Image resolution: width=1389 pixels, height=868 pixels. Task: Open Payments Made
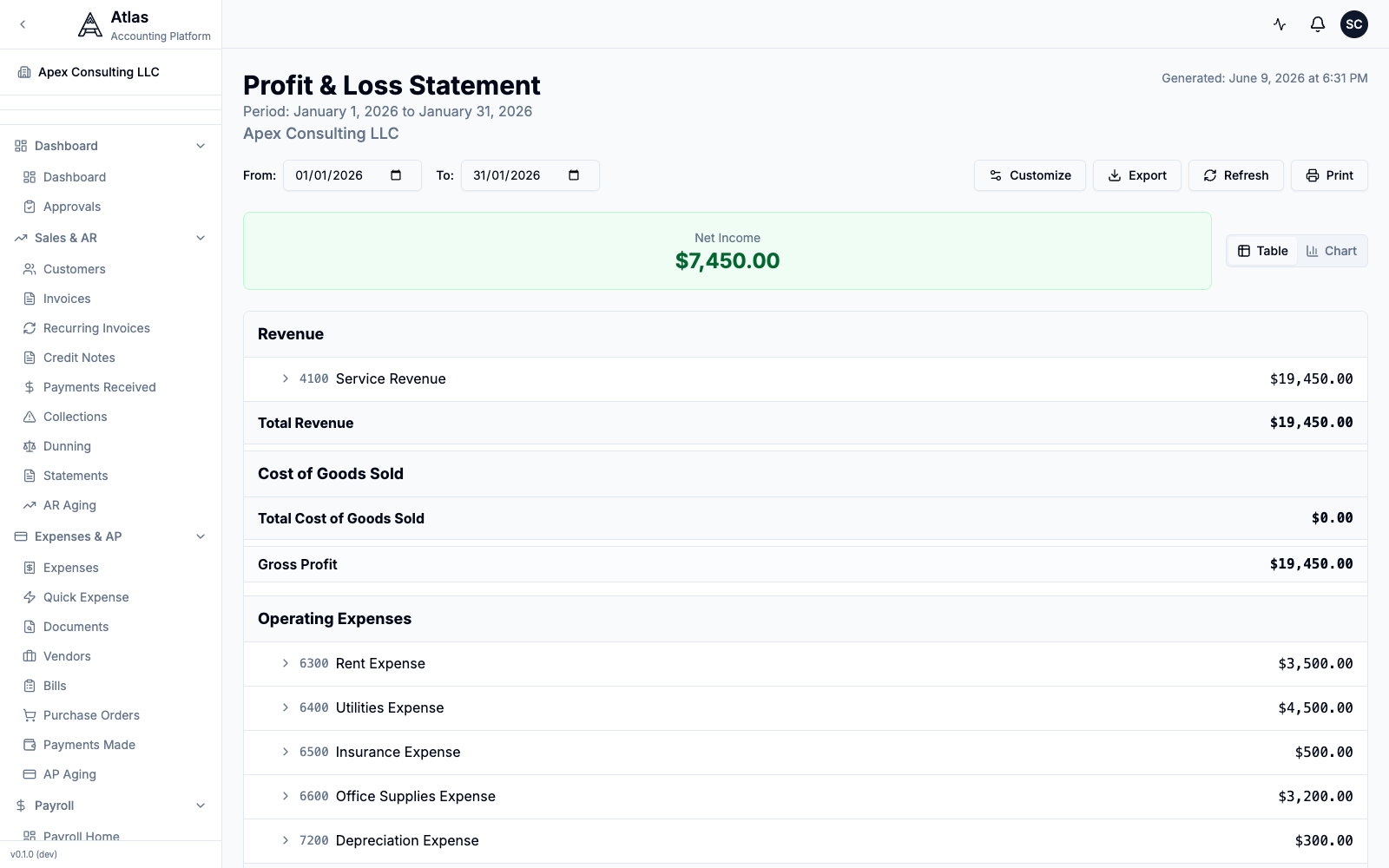coord(89,745)
